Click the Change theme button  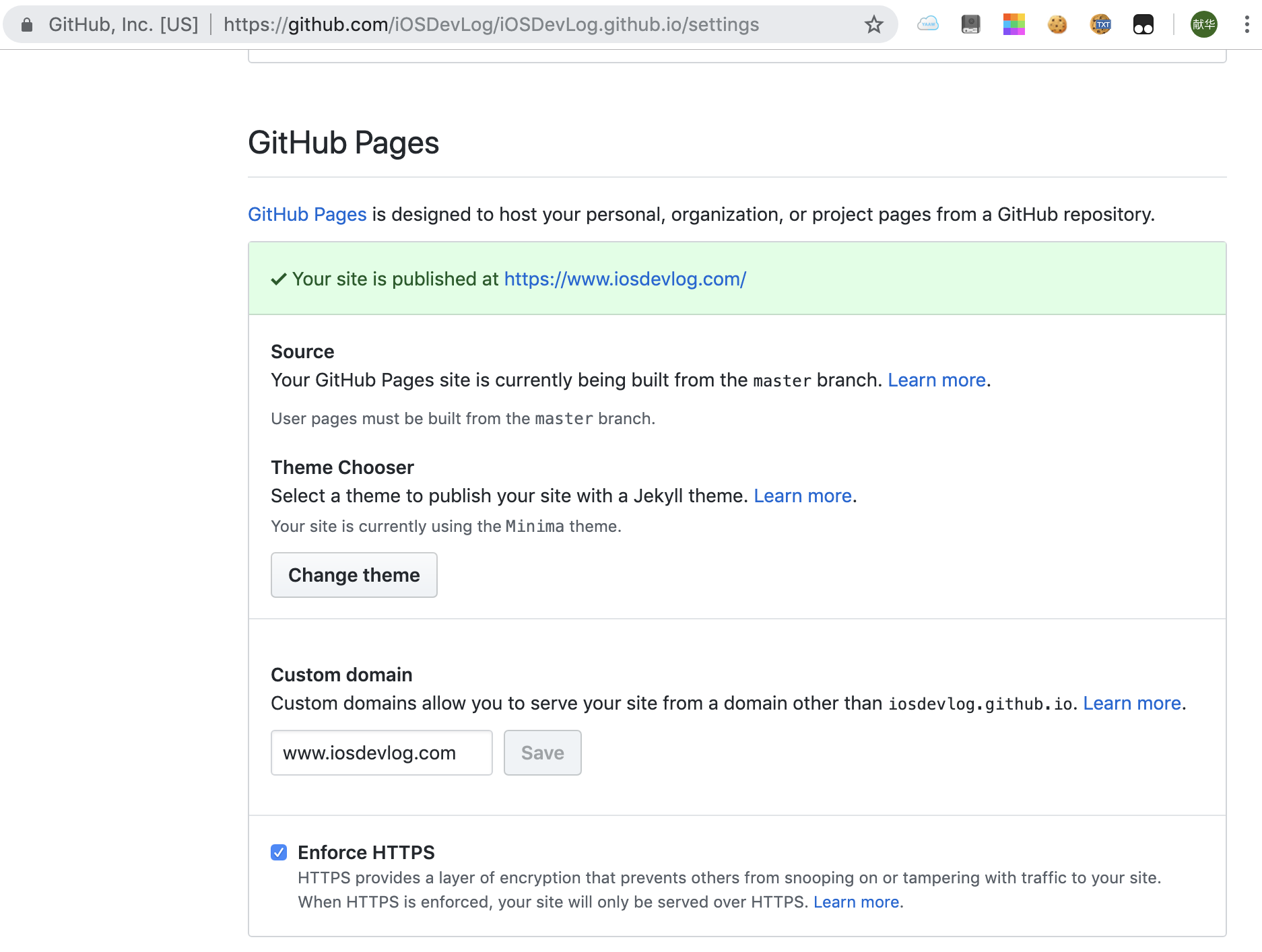pos(354,575)
